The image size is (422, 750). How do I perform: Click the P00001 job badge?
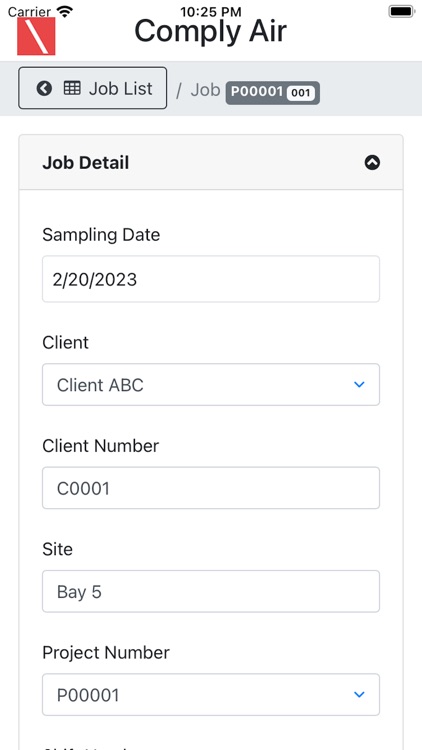click(x=273, y=92)
